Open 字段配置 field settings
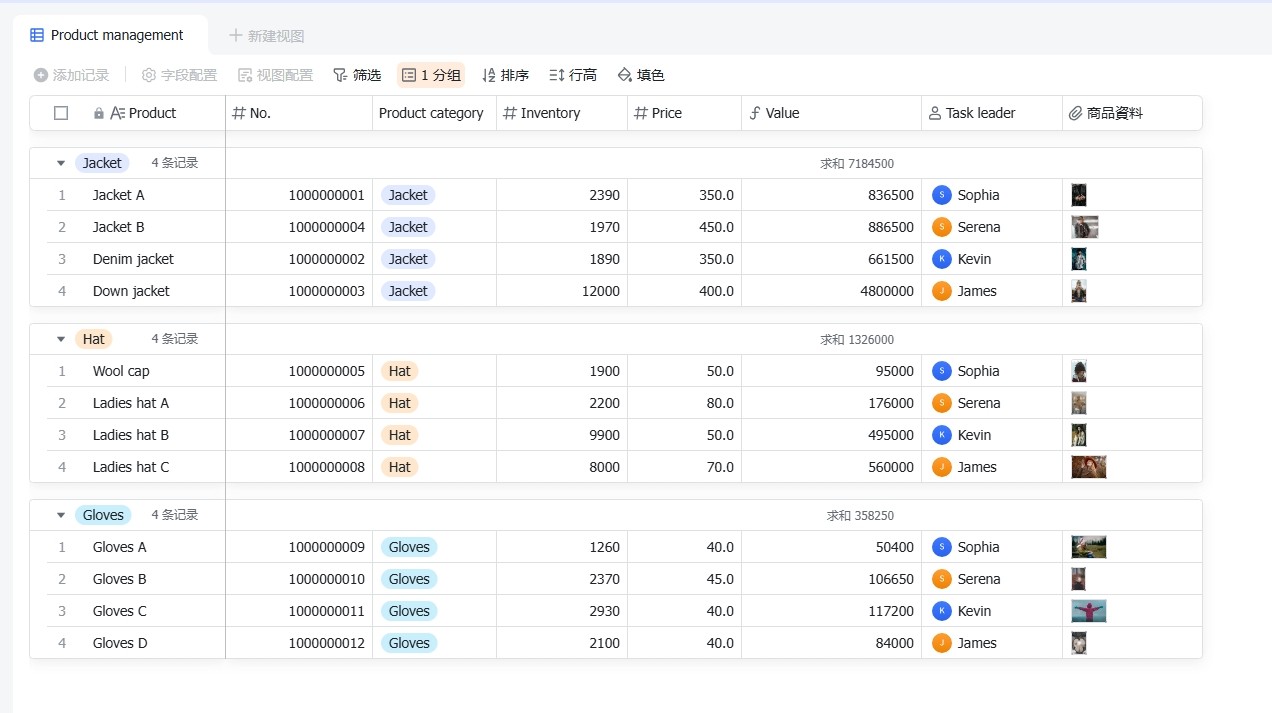Screen dimensions: 1272x713 tap(179, 75)
